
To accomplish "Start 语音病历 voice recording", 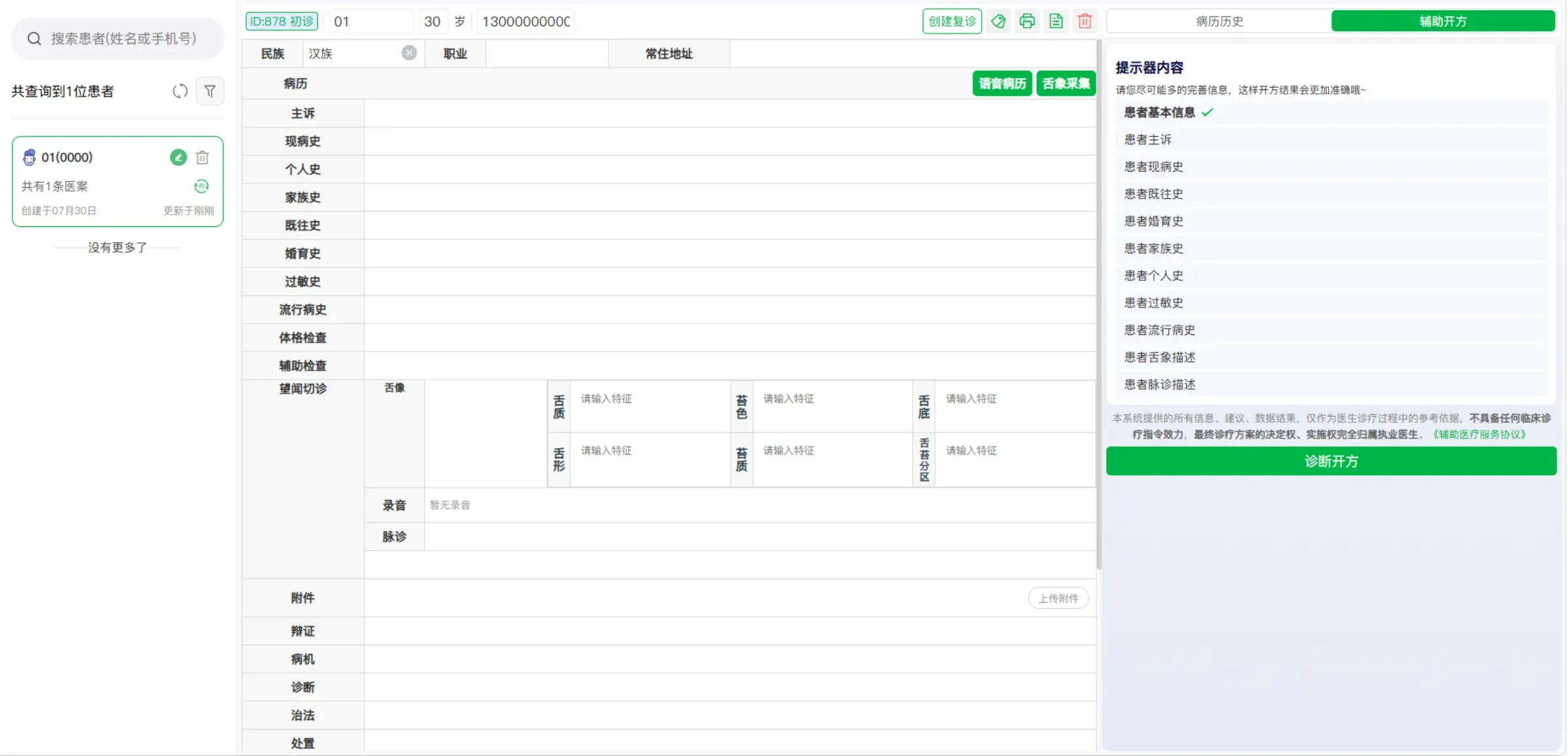I will [1002, 84].
